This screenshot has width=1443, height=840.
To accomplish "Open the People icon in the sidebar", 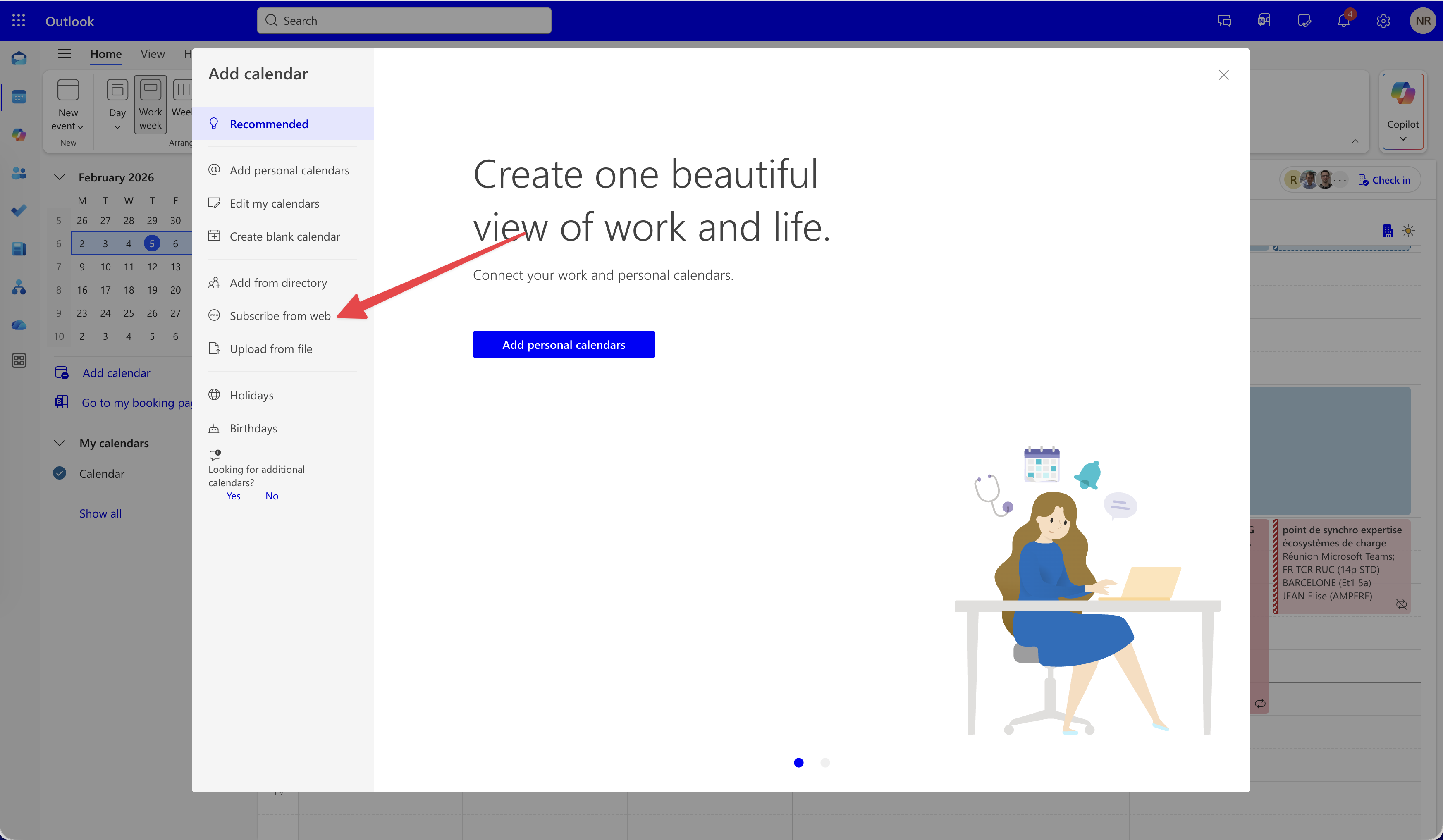I will pos(19,173).
